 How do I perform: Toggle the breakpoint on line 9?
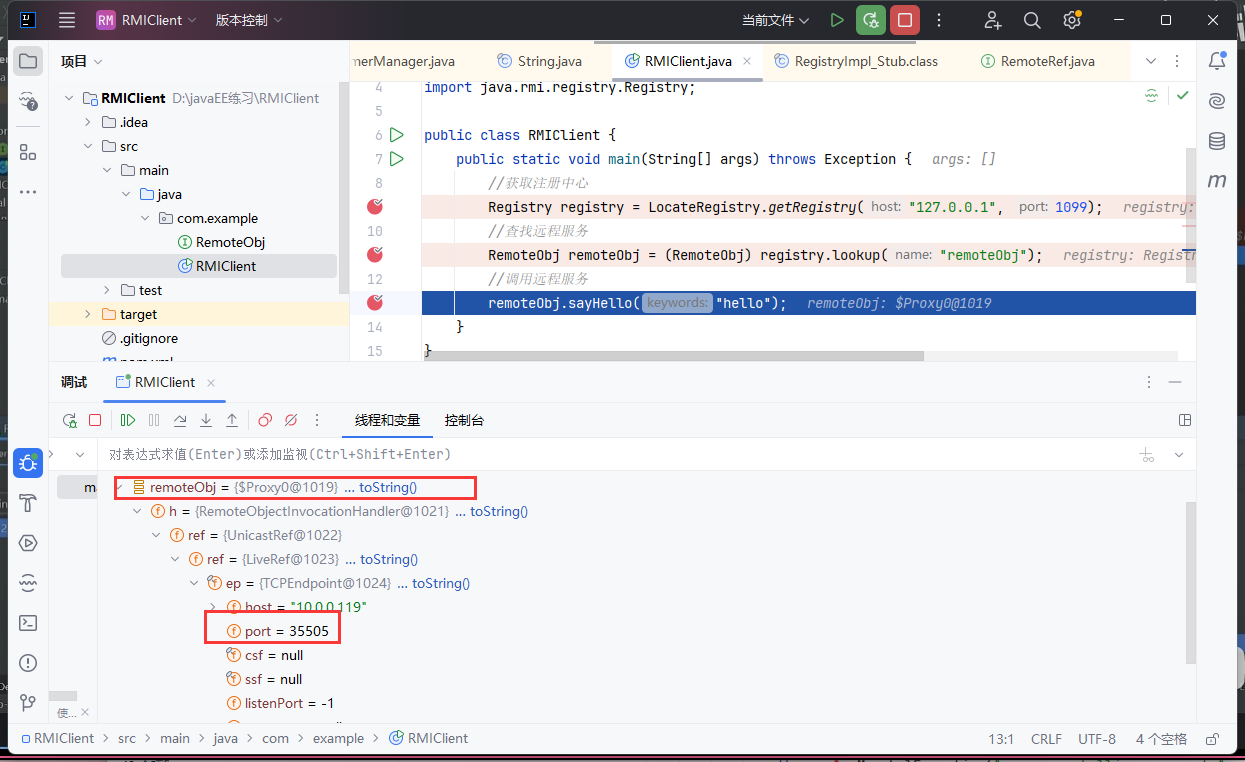[x=375, y=207]
